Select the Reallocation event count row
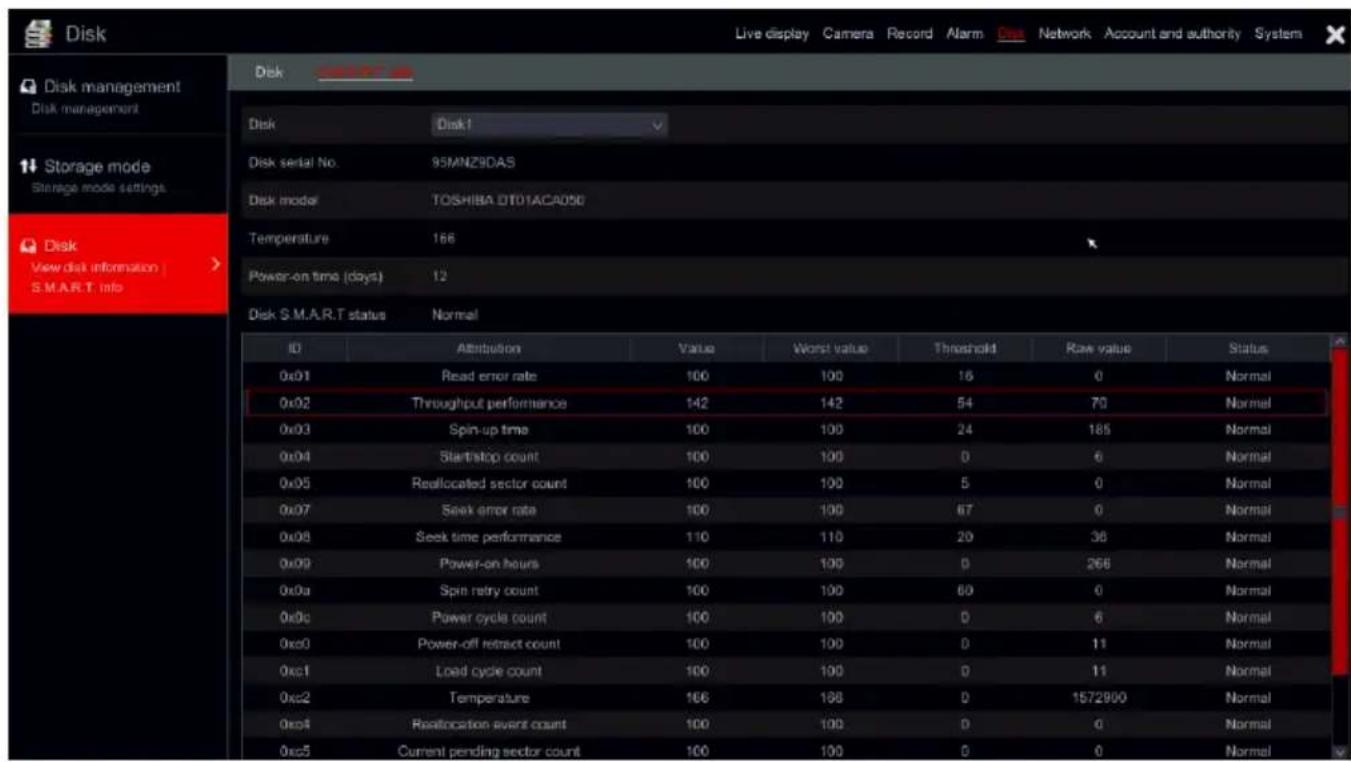 (x=787, y=724)
